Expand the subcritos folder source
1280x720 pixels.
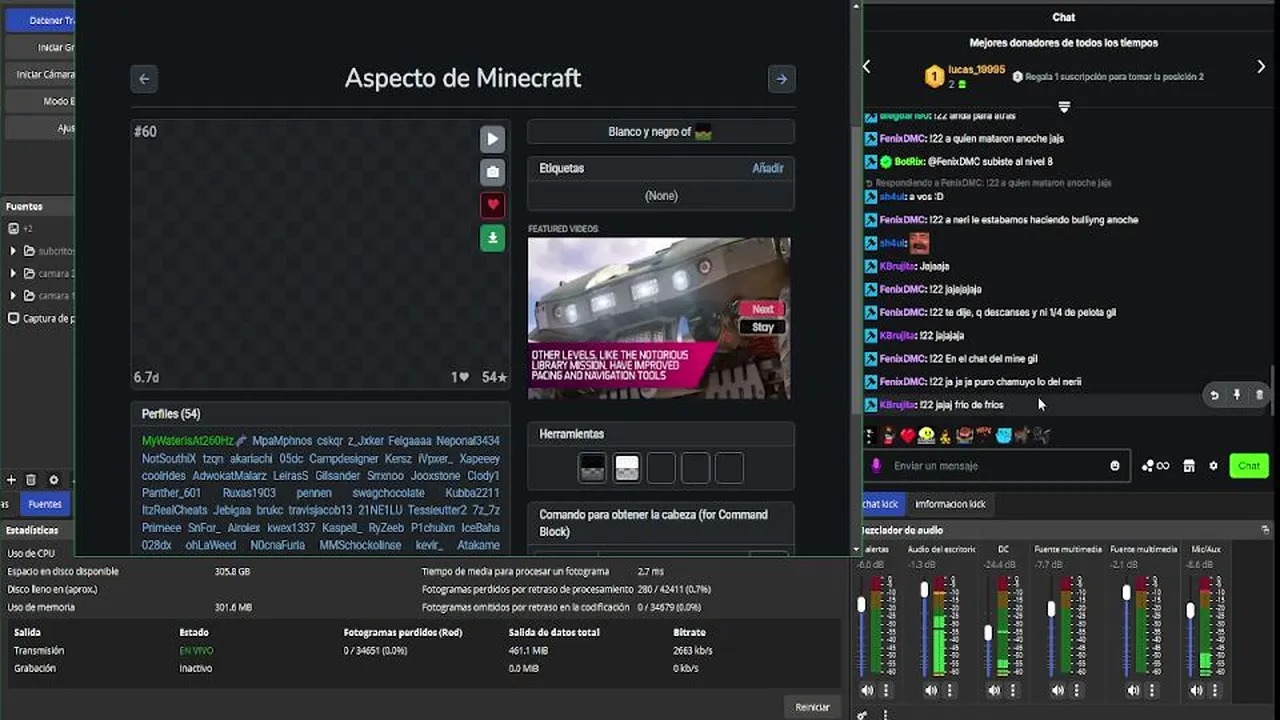[13, 251]
